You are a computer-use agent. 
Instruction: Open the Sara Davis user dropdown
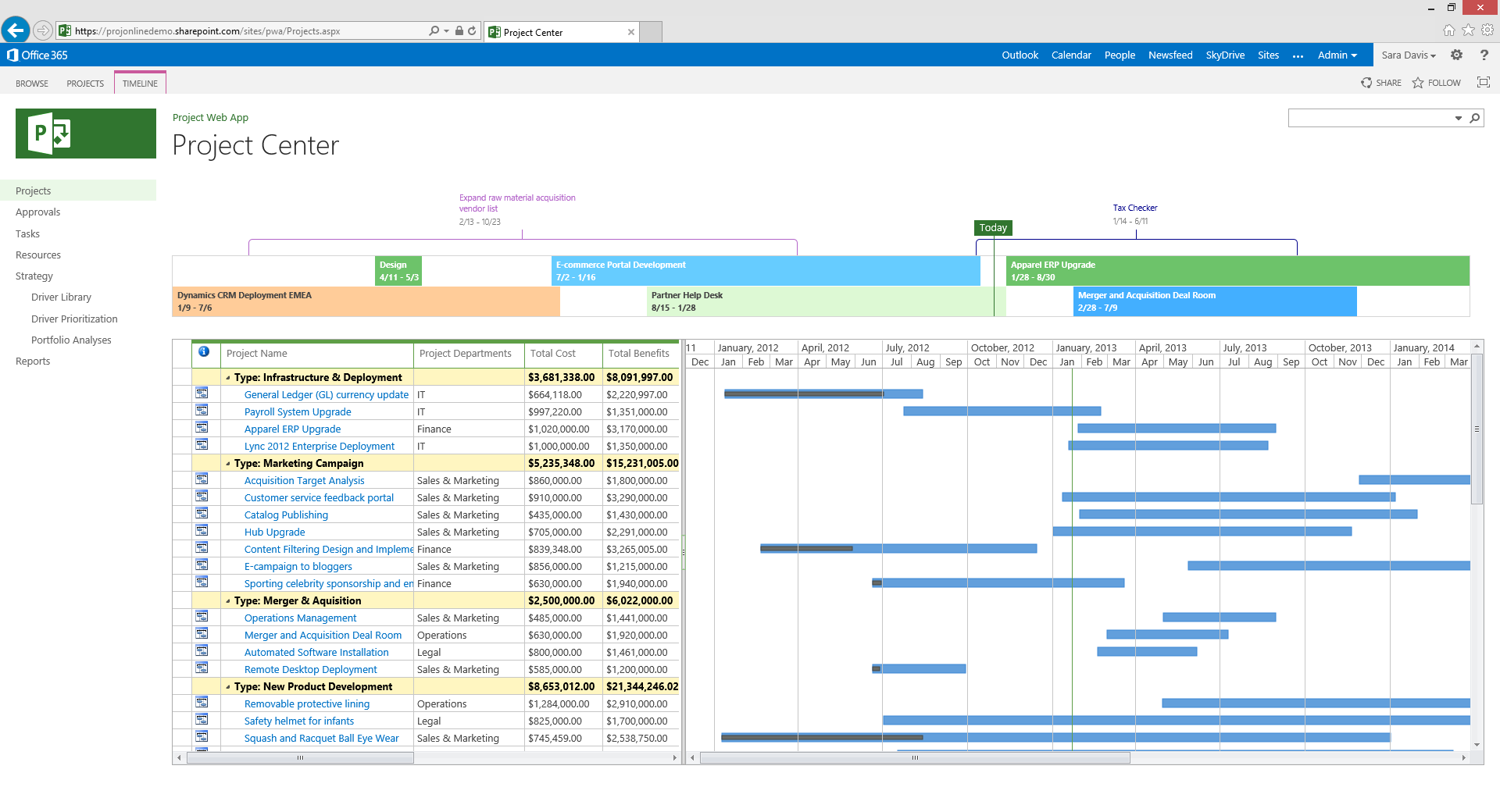(1408, 55)
